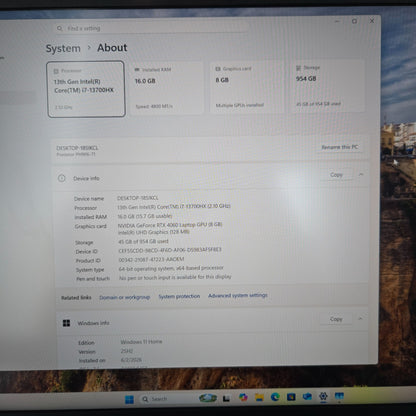Copy the Windows info details
The height and width of the screenshot is (416, 416).
click(336, 319)
